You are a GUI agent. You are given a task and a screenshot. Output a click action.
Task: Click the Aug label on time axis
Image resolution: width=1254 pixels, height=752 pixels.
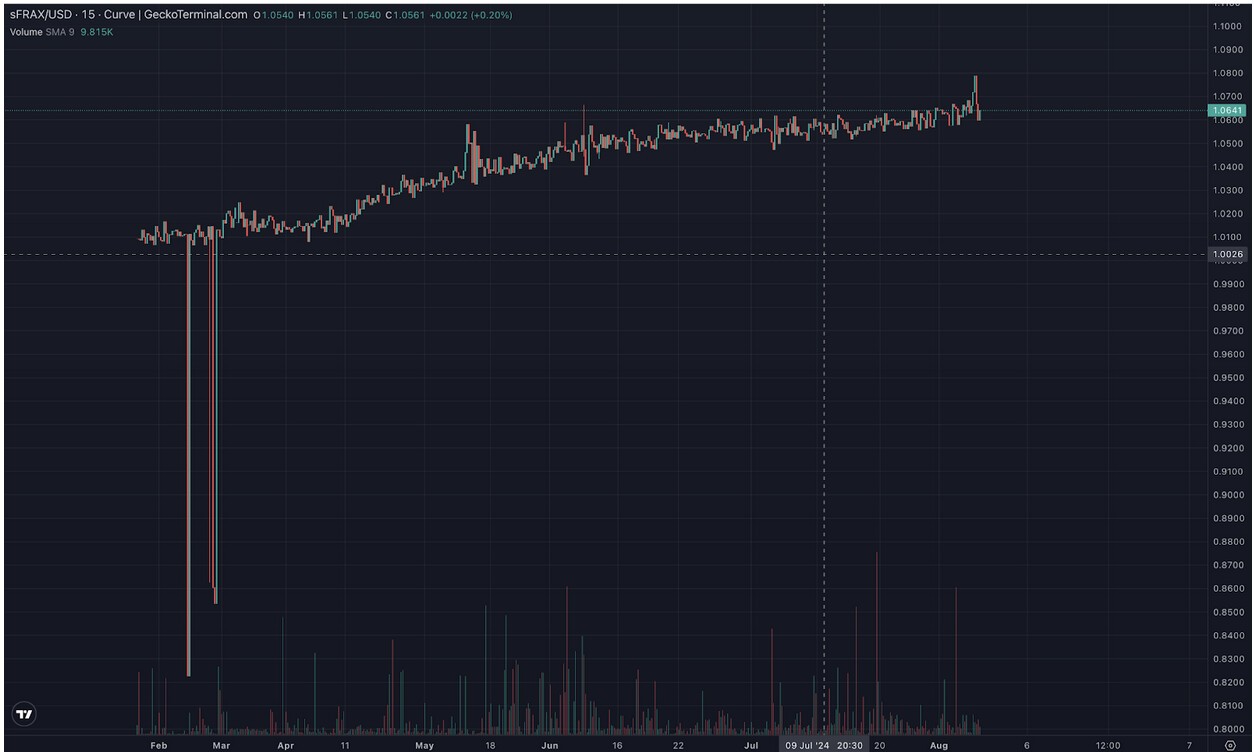[938, 745]
